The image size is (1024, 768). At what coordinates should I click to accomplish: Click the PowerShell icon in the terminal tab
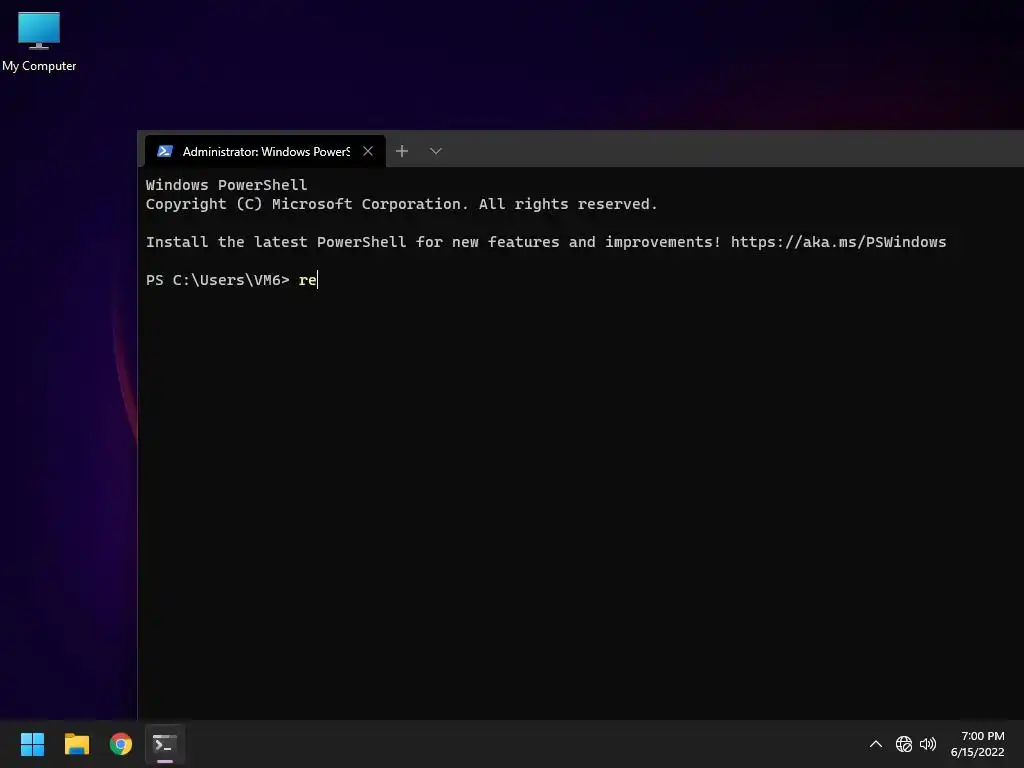[x=165, y=152]
